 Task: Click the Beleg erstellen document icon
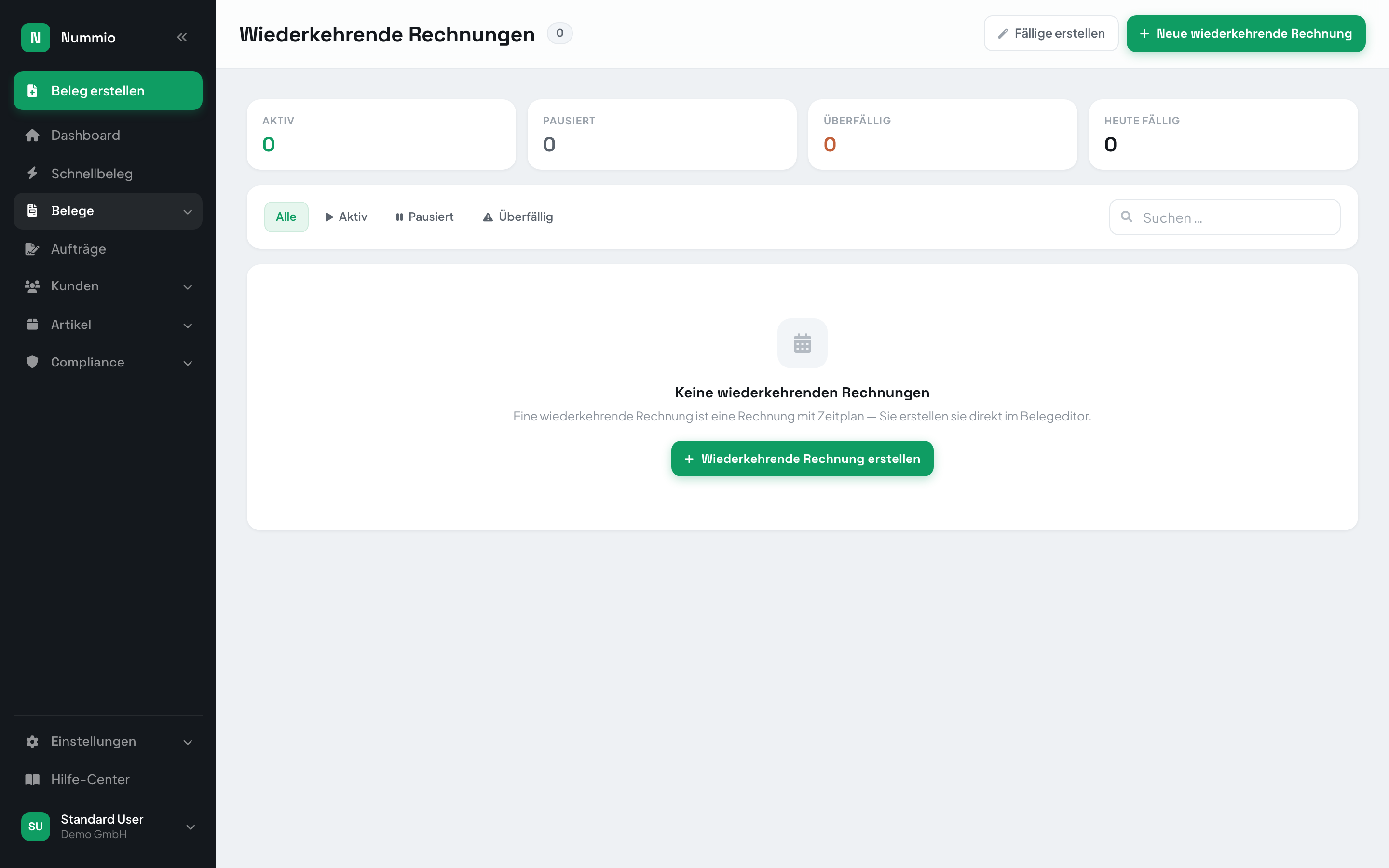coord(33,91)
